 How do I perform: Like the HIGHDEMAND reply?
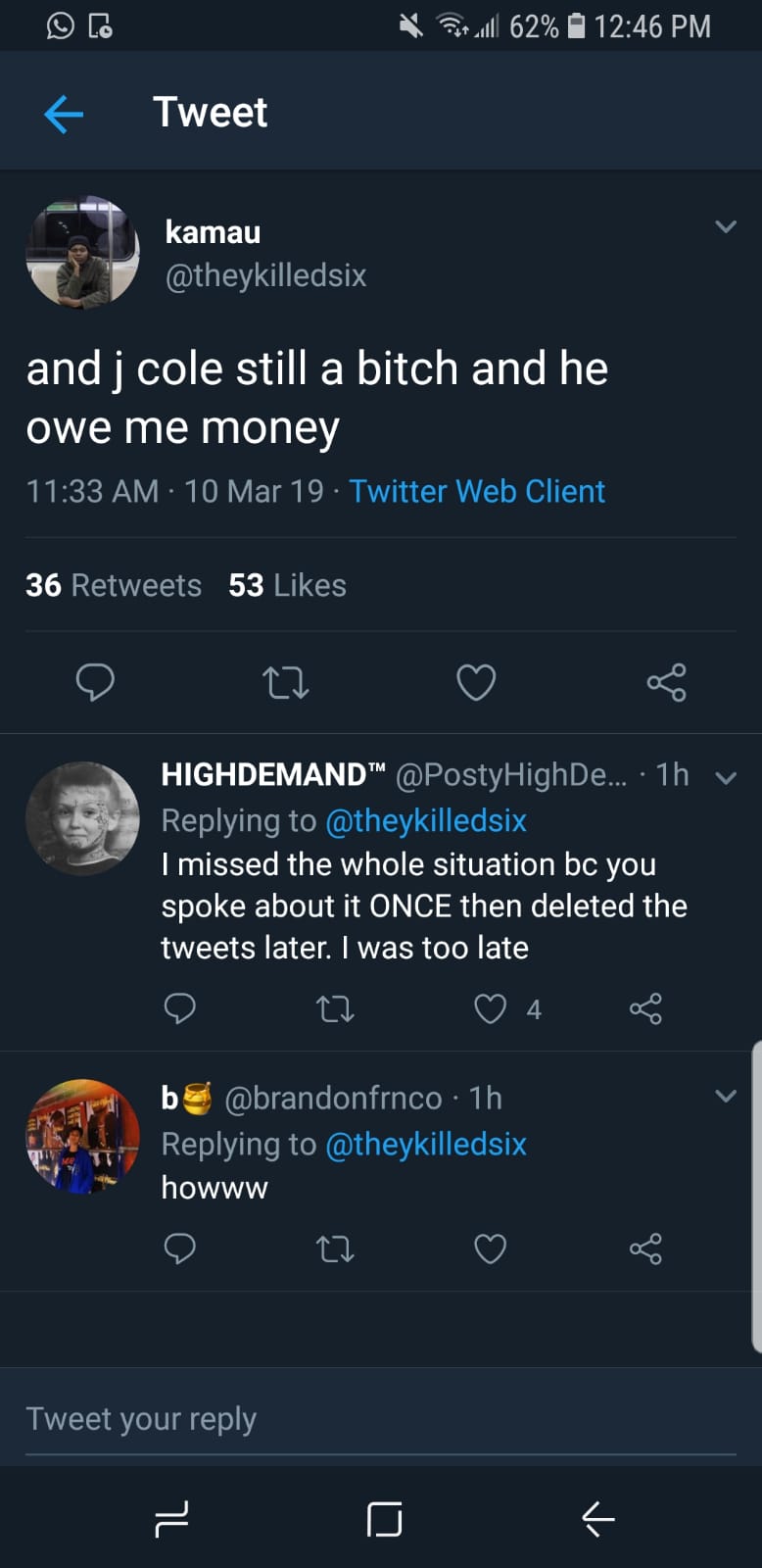[x=491, y=1008]
